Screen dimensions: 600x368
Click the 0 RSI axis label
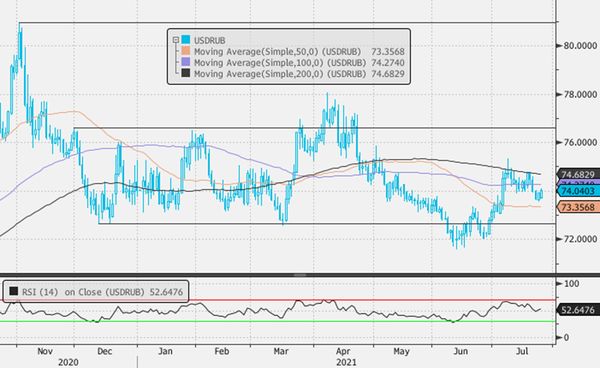tap(567, 337)
